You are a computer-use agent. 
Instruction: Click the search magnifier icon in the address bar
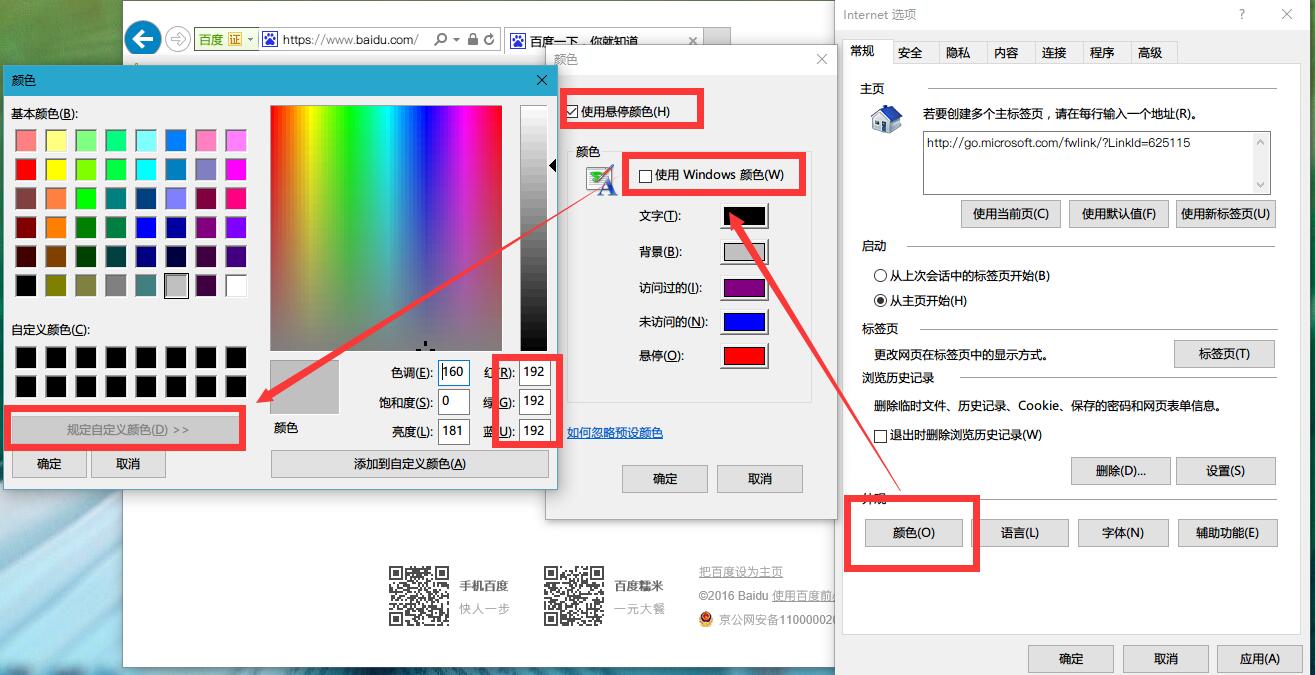pyautogui.click(x=439, y=38)
